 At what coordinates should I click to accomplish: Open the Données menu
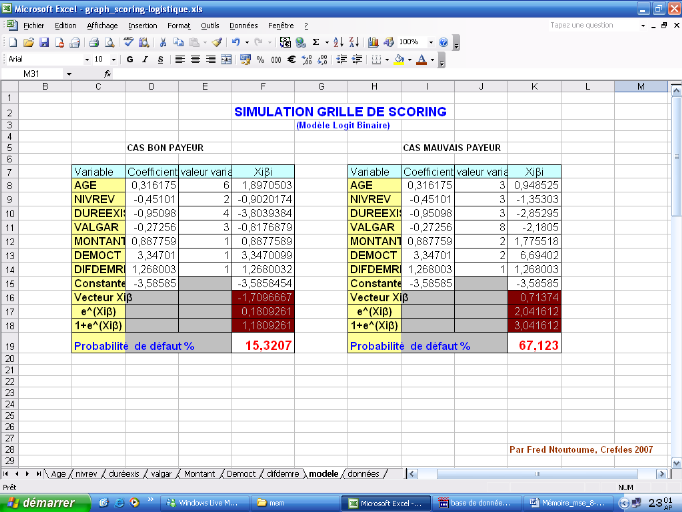click(243, 25)
